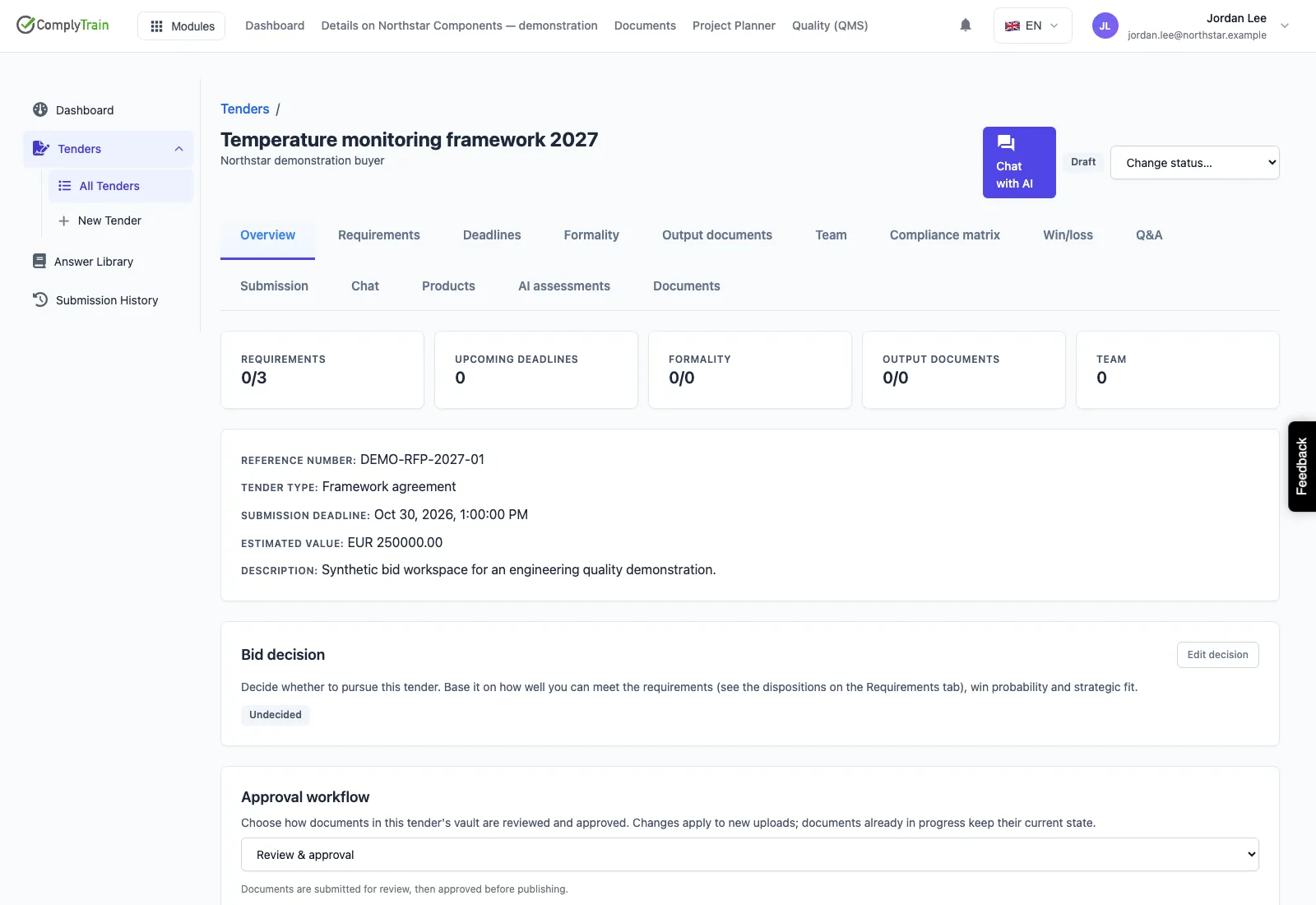Image resolution: width=1316 pixels, height=905 pixels.
Task: Click the Tenders pencil icon in sidebar
Action: (x=40, y=148)
